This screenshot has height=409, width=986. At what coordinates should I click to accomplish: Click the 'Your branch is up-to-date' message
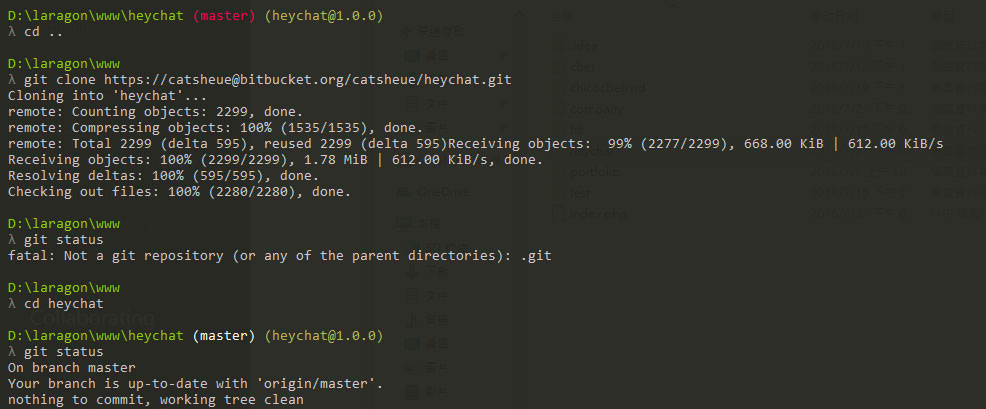click(195, 383)
